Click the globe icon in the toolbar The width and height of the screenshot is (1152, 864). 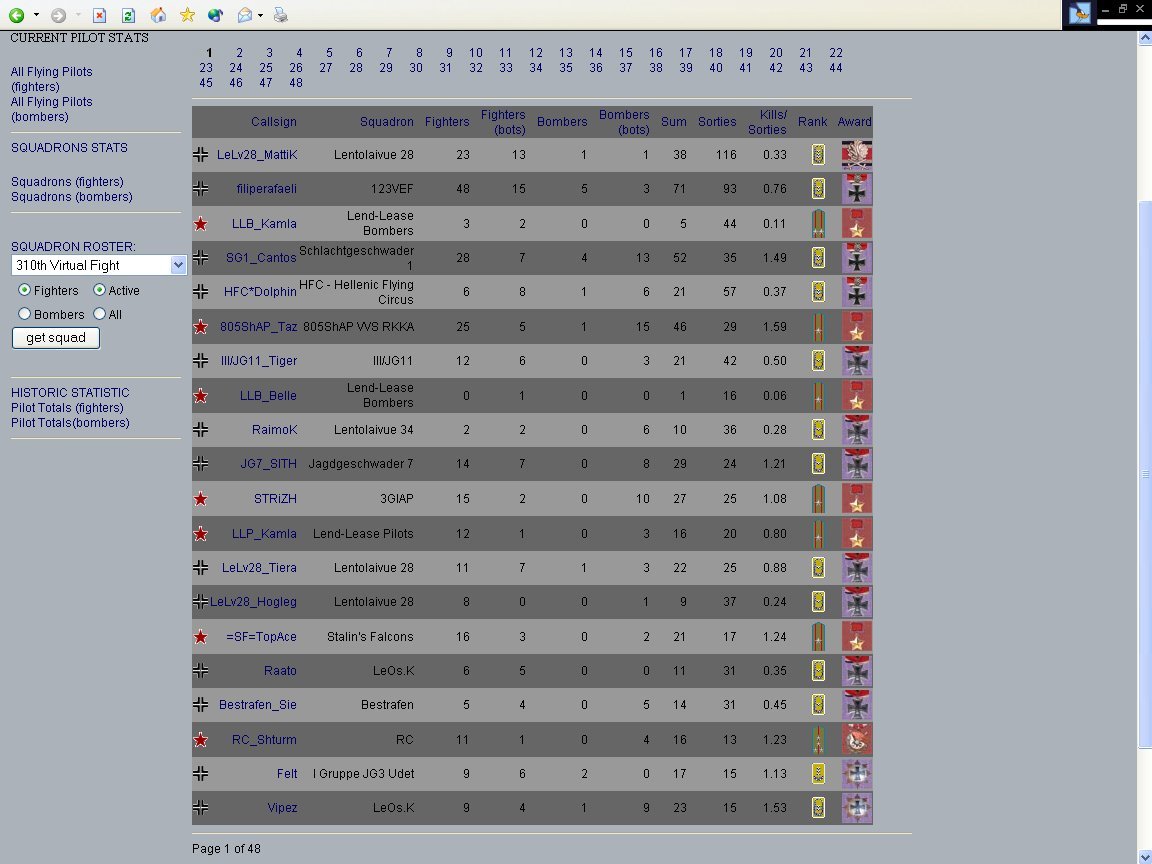[x=215, y=15]
